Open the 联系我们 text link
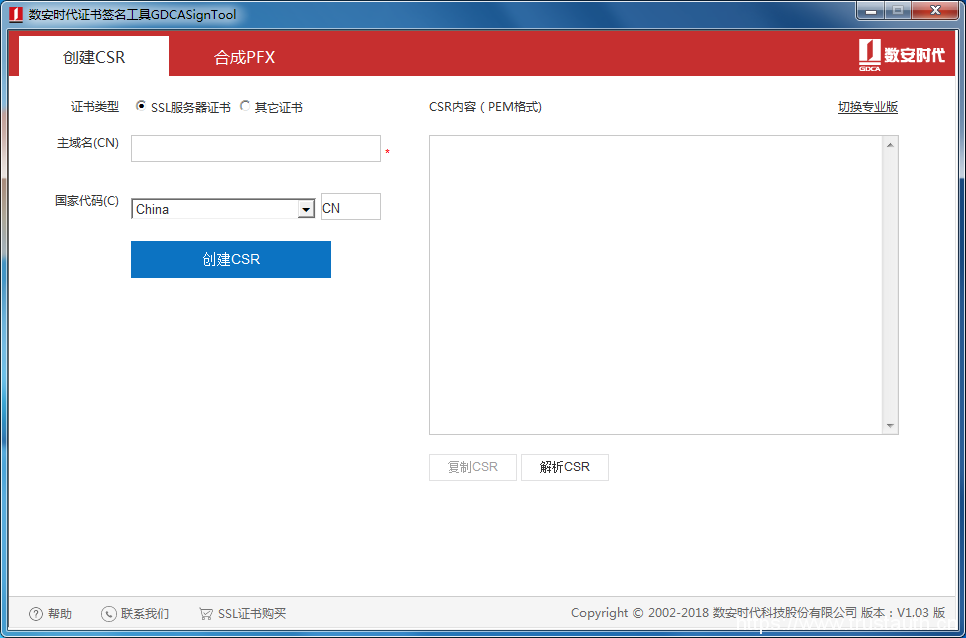The width and height of the screenshot is (966, 638). pyautogui.click(x=145, y=614)
